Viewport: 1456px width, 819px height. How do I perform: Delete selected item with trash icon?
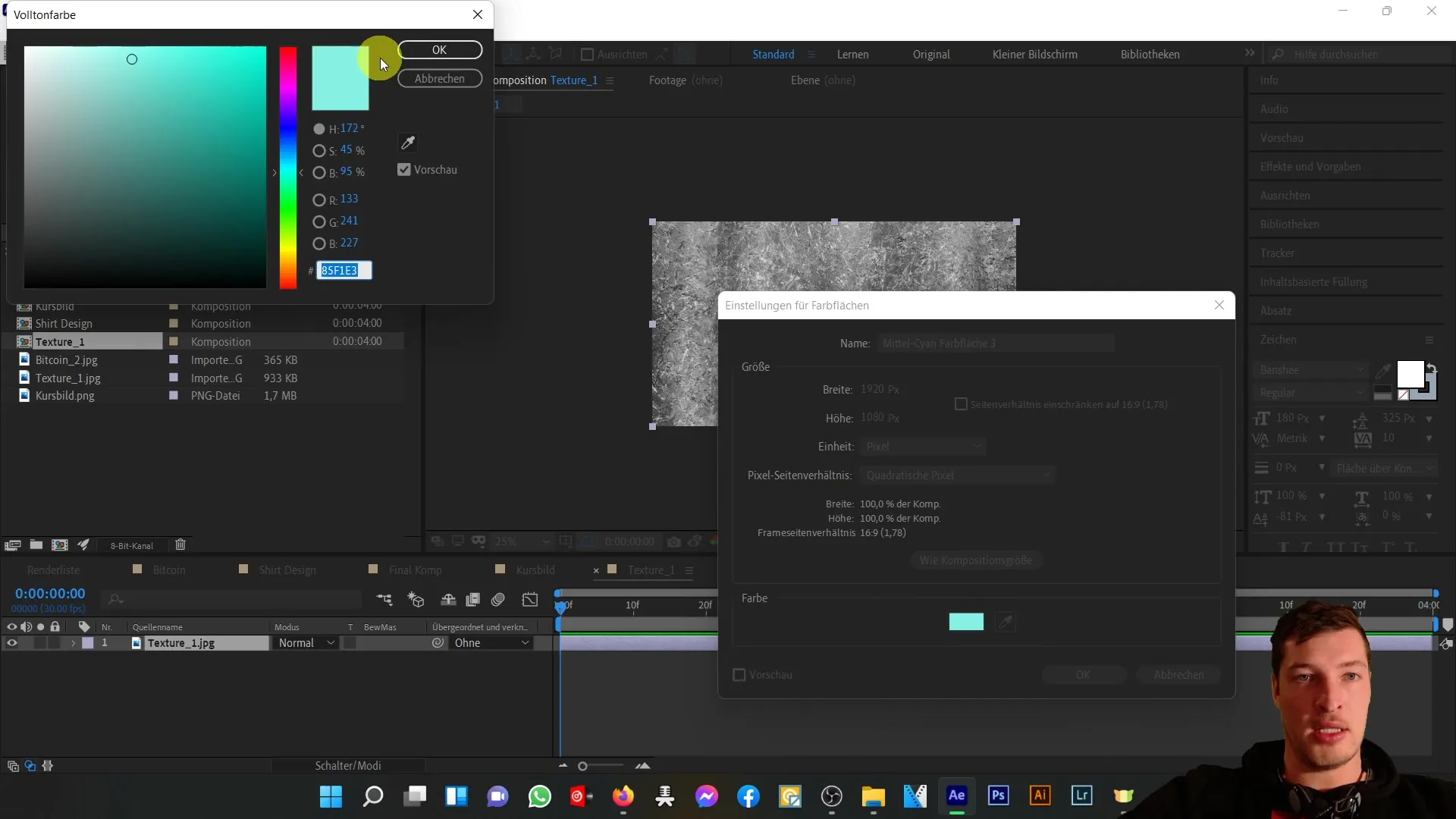click(x=180, y=544)
